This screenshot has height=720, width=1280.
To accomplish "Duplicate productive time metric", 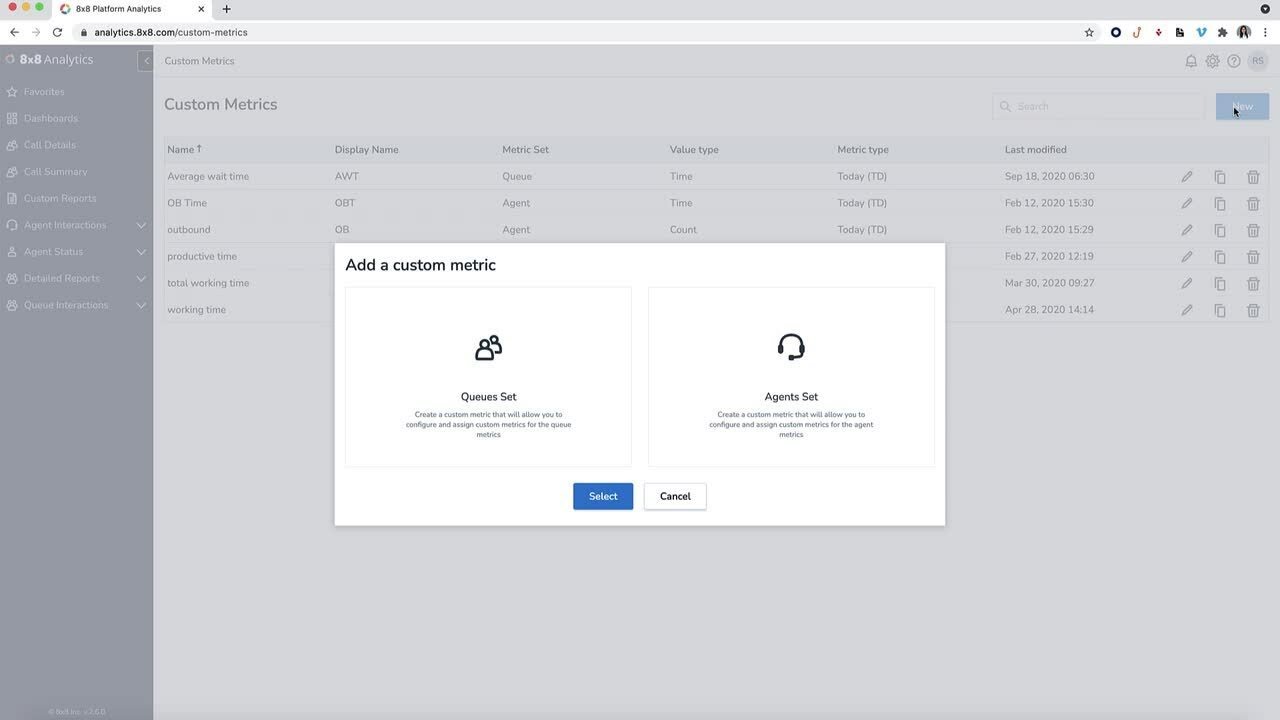I will tap(1220, 257).
